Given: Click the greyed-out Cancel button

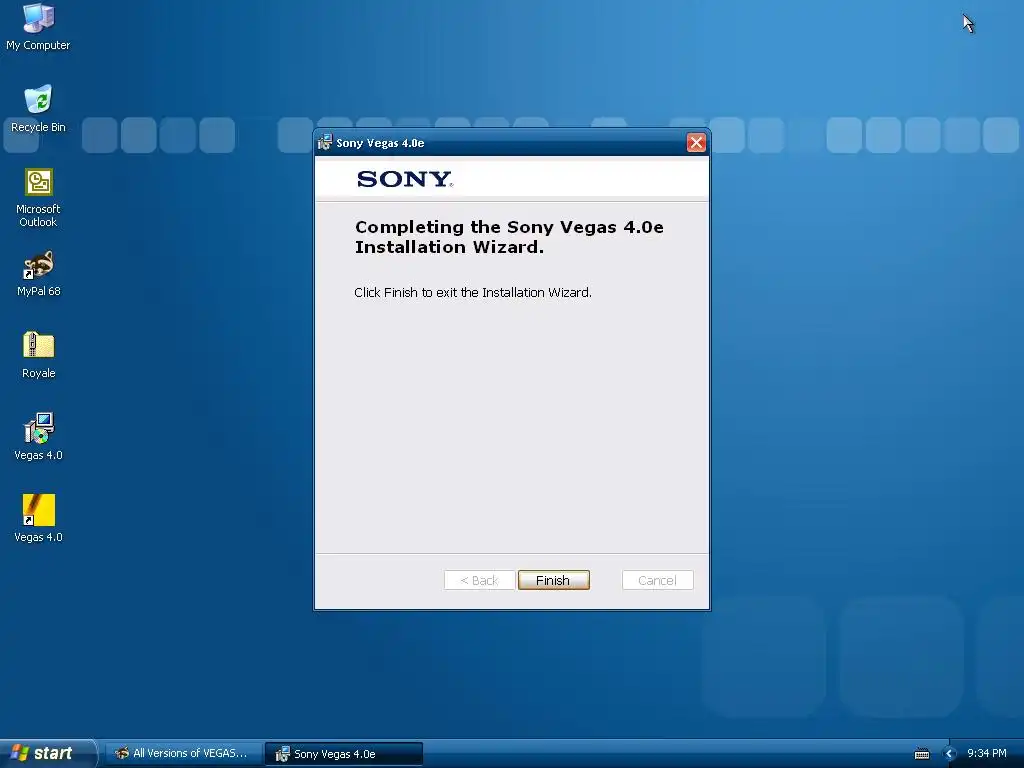Looking at the screenshot, I should coord(657,580).
